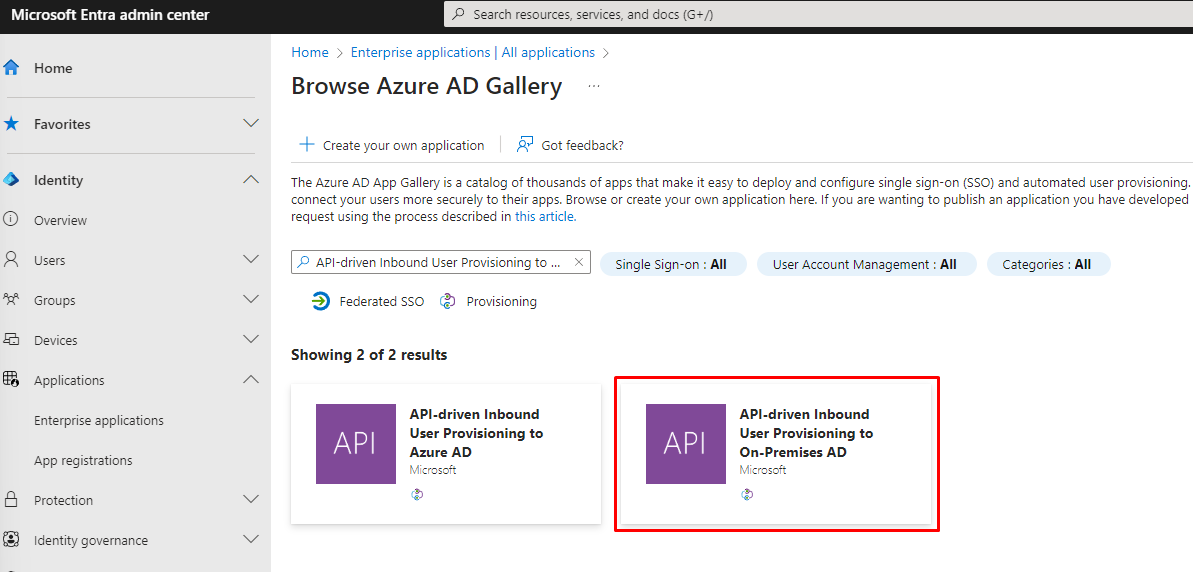Image resolution: width=1193 pixels, height=572 pixels.
Task: Open the Single Sign-on filter dropdown
Action: pos(671,264)
